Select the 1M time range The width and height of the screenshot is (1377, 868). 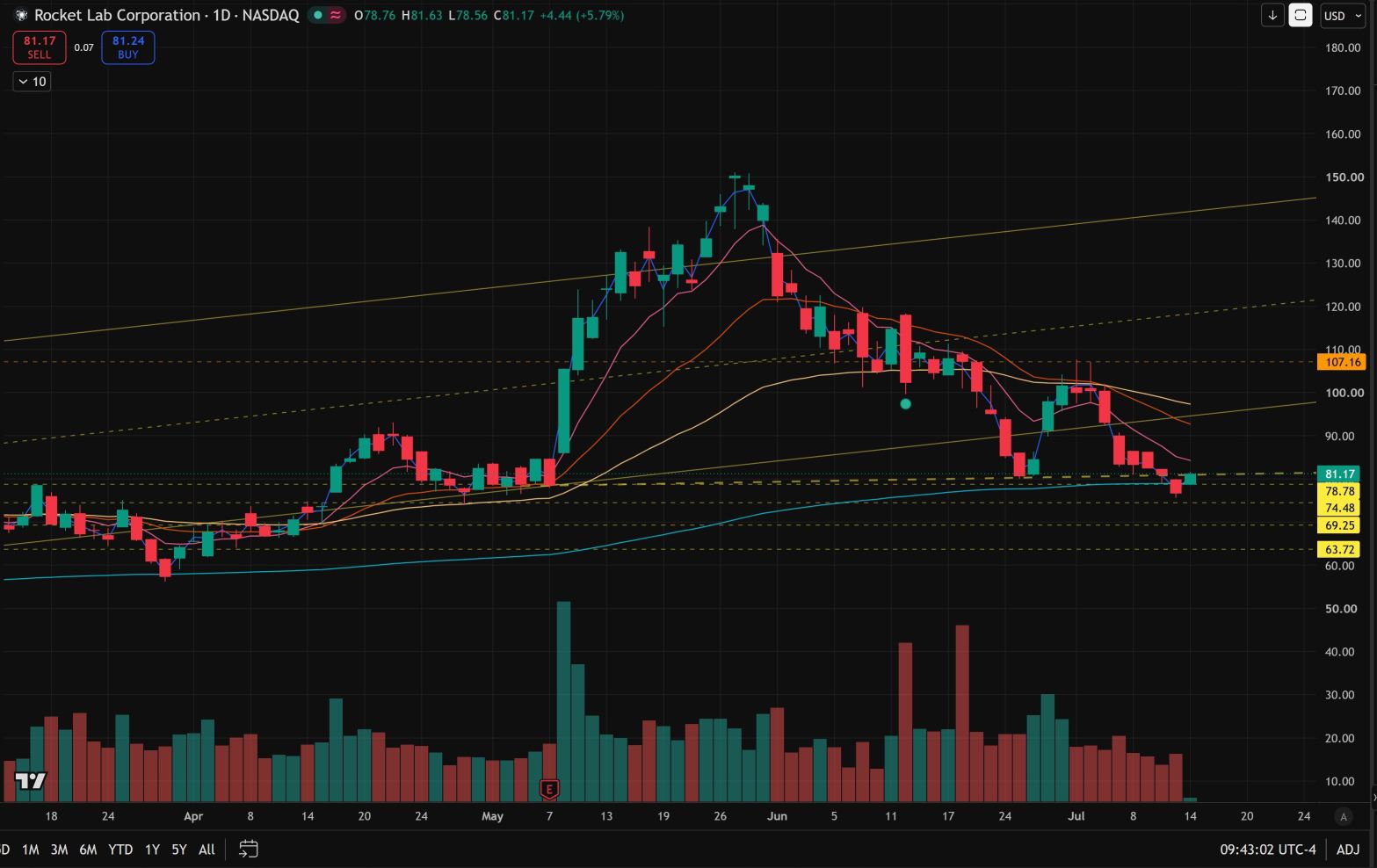click(30, 850)
